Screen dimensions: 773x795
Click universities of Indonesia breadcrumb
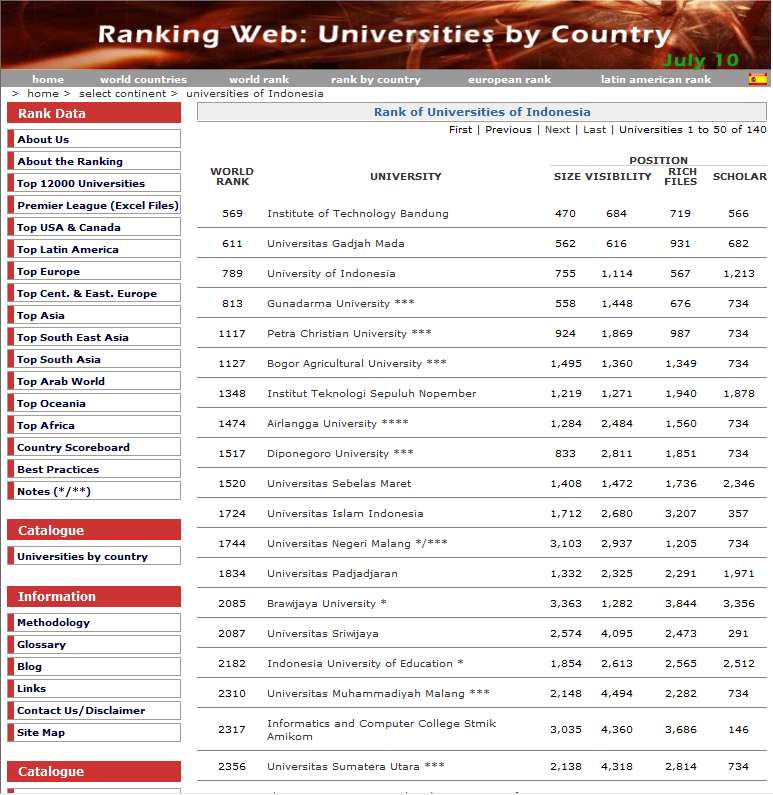pos(255,94)
